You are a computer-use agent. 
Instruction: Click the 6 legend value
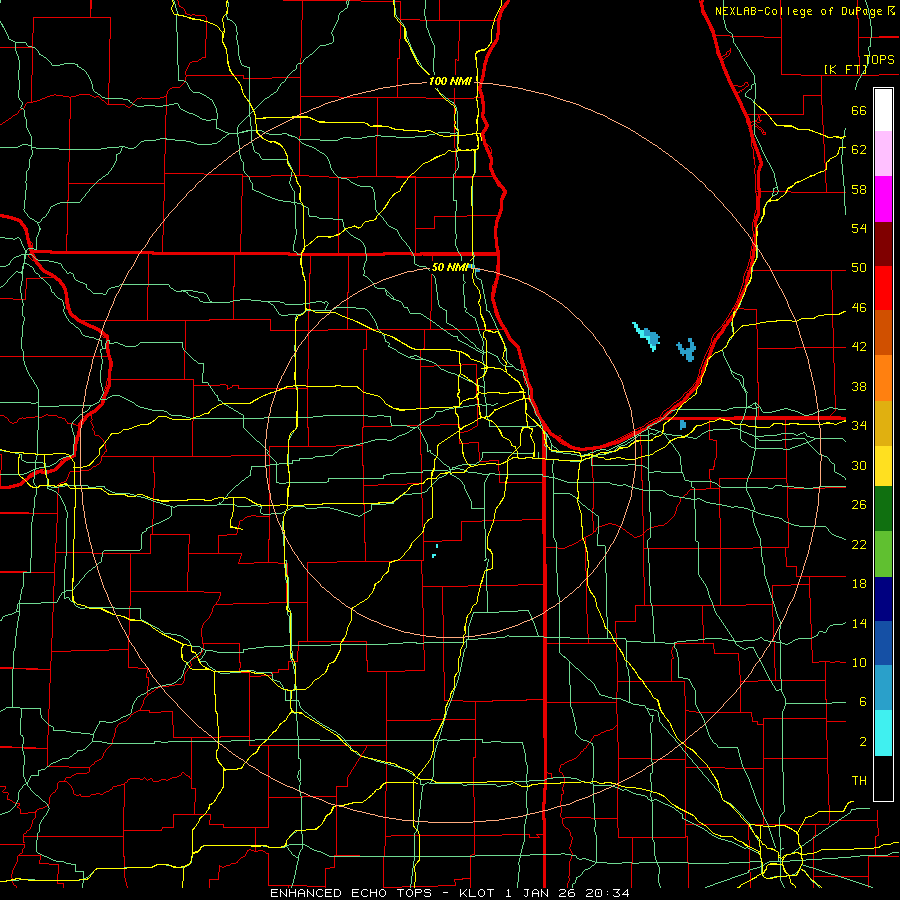pyautogui.click(x=863, y=702)
